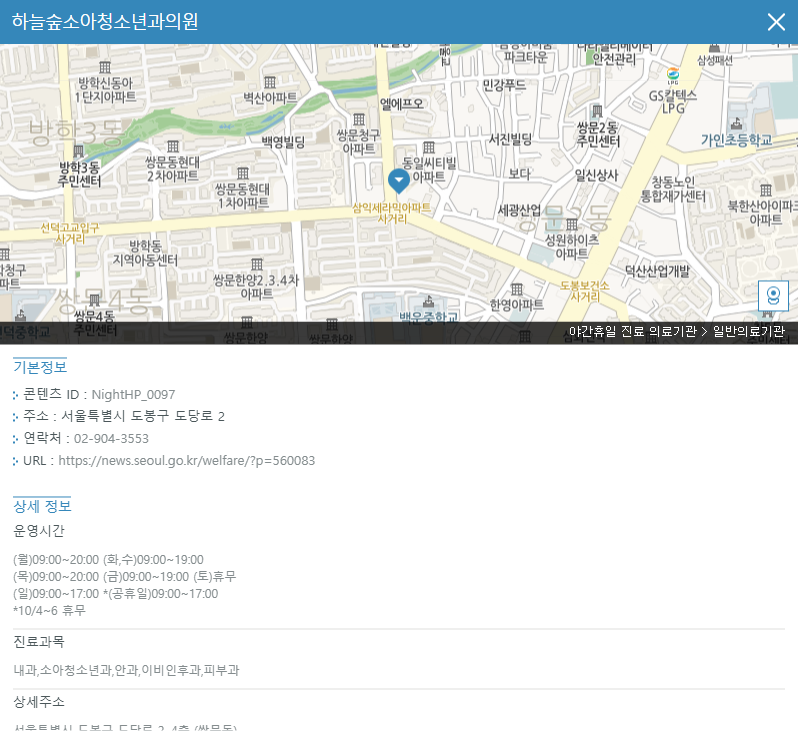
Task: Click the 민강푸드 map label
Action: point(504,84)
